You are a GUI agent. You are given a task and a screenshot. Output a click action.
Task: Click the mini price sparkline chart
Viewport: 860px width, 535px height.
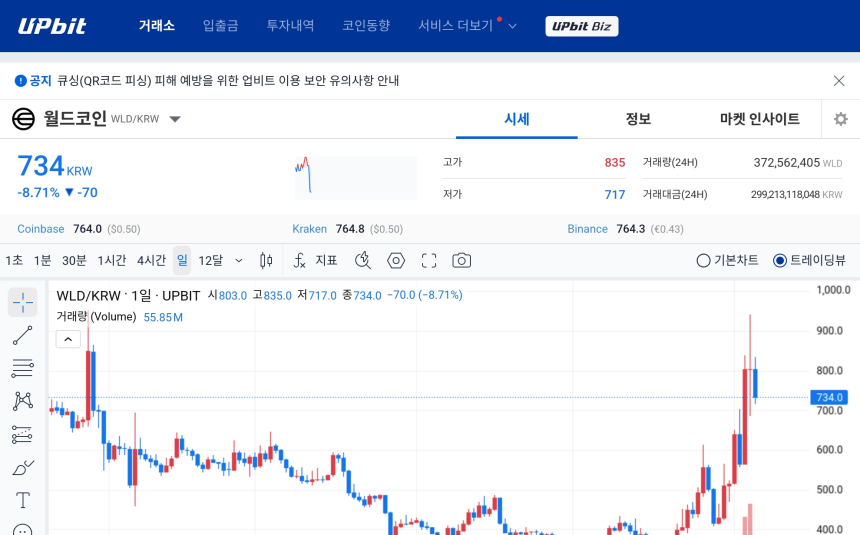tap(355, 178)
